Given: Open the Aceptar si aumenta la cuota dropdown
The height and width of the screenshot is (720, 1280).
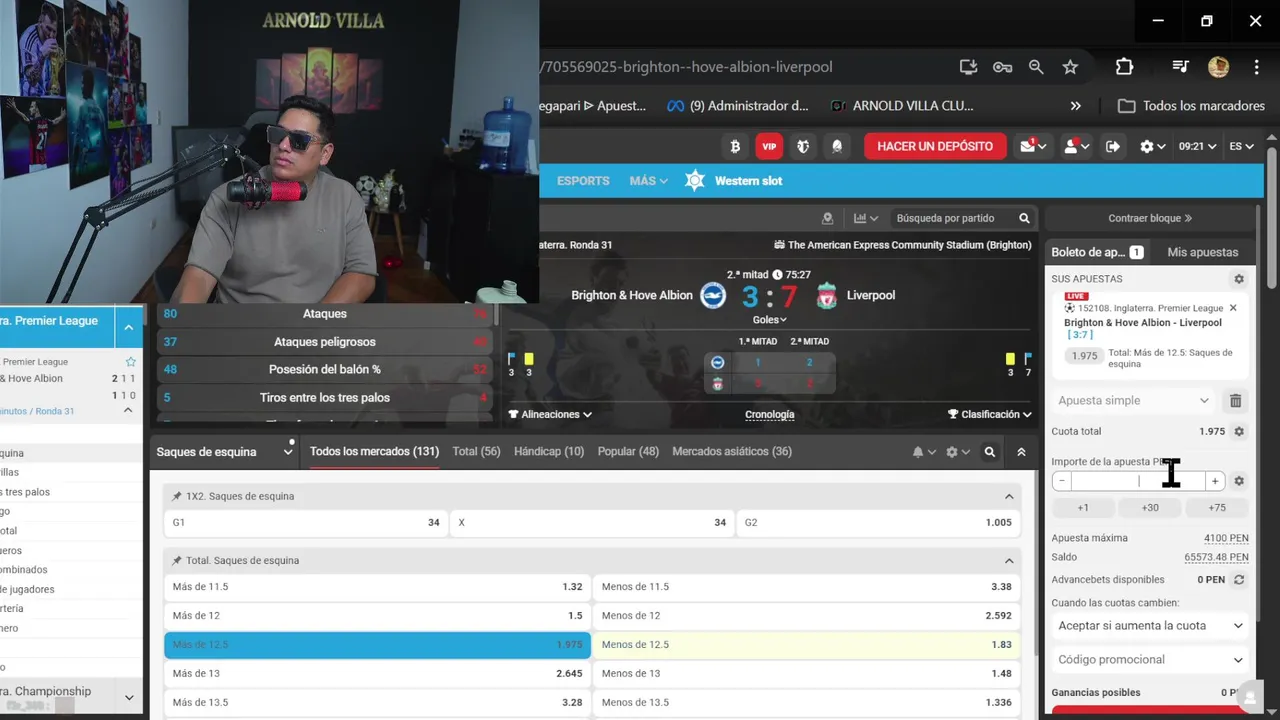Looking at the screenshot, I should pos(1150,626).
